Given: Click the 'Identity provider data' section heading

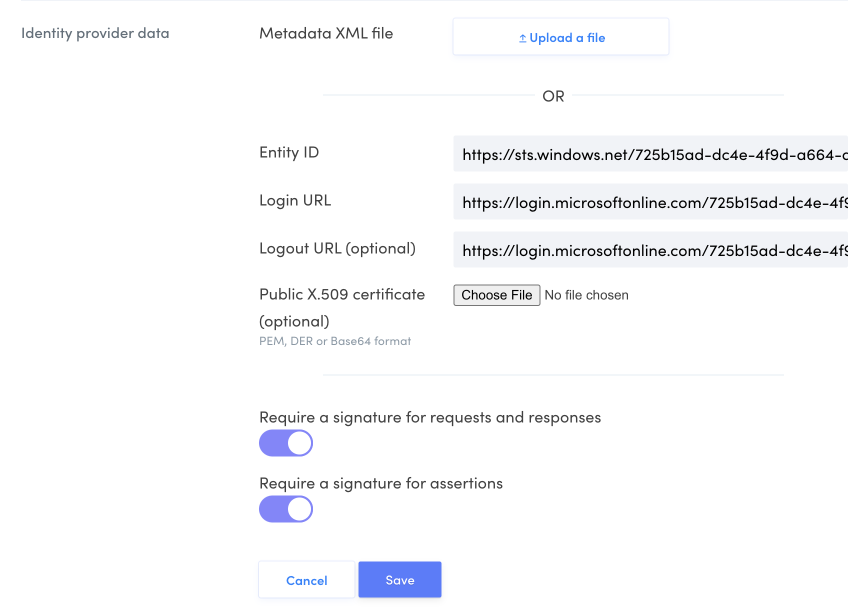Looking at the screenshot, I should [95, 34].
